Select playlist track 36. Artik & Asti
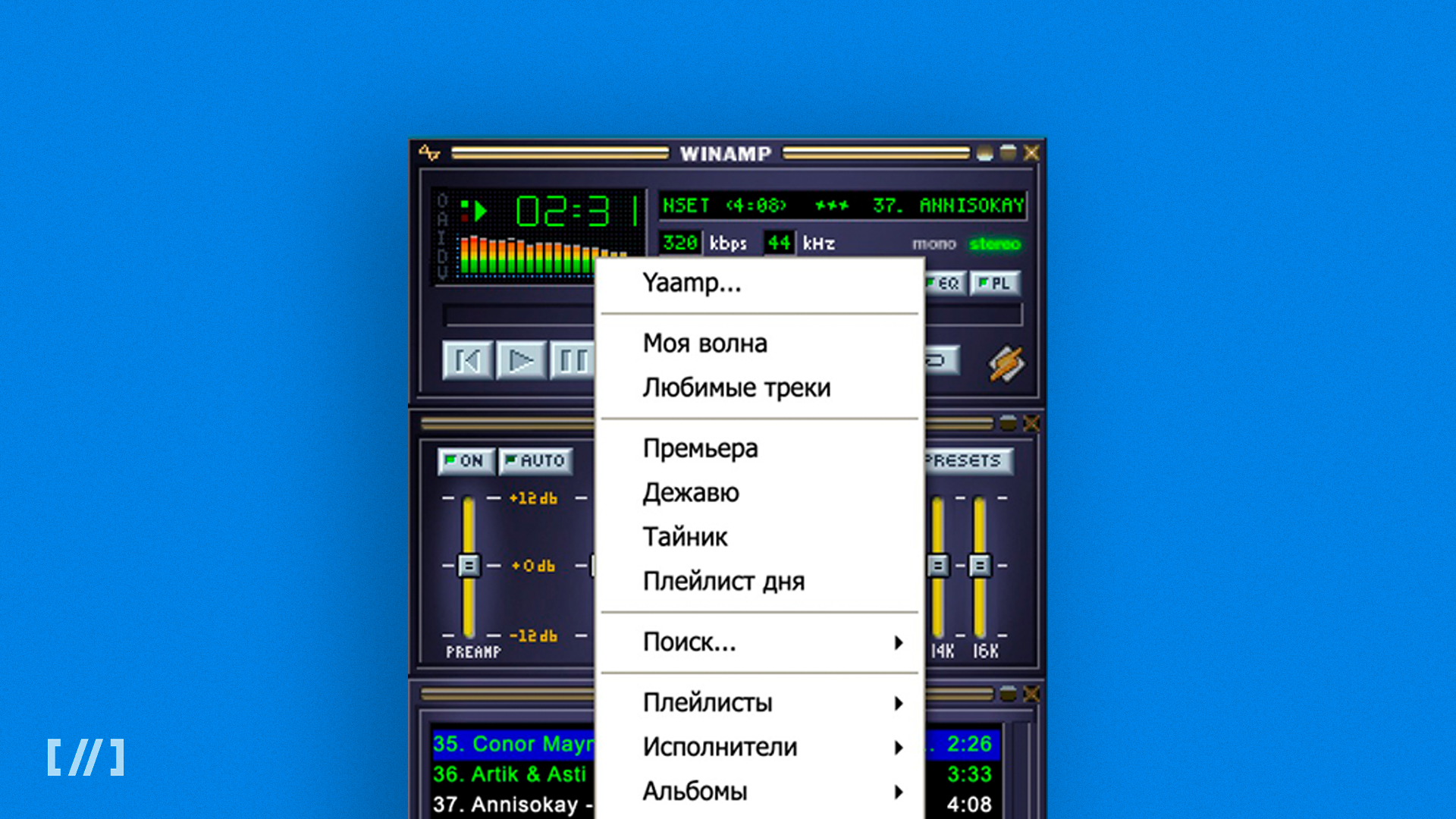The width and height of the screenshot is (1456, 819). click(x=717, y=774)
